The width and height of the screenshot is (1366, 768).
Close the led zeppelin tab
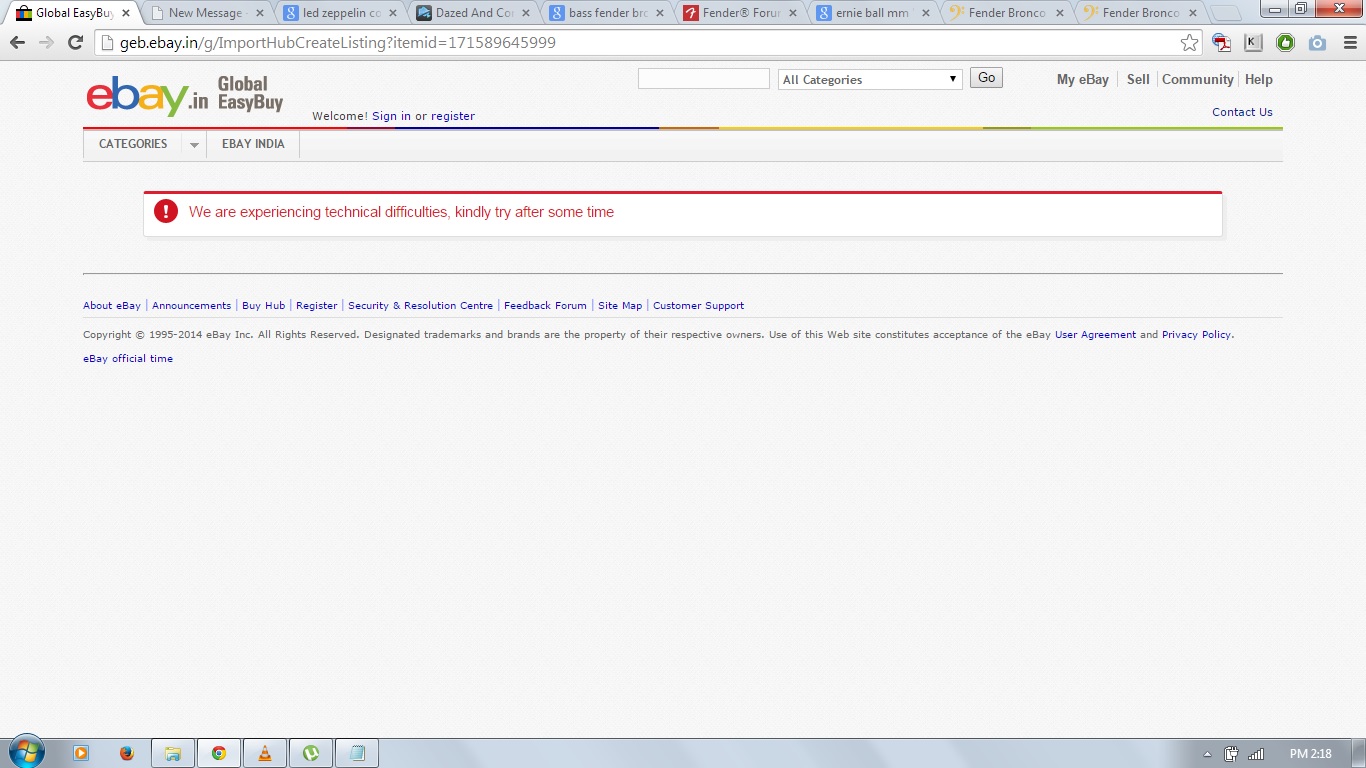point(393,13)
